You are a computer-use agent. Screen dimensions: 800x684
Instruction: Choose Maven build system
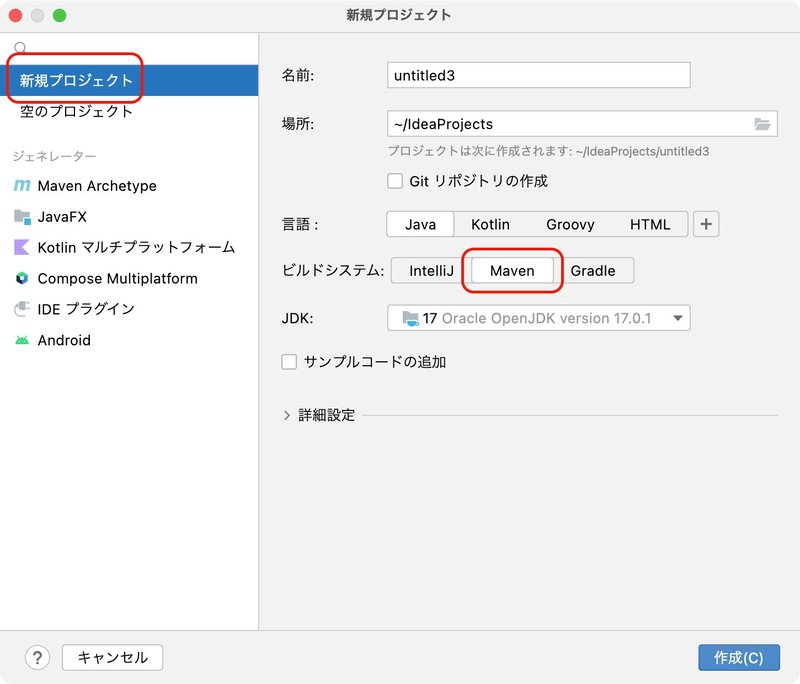point(512,270)
